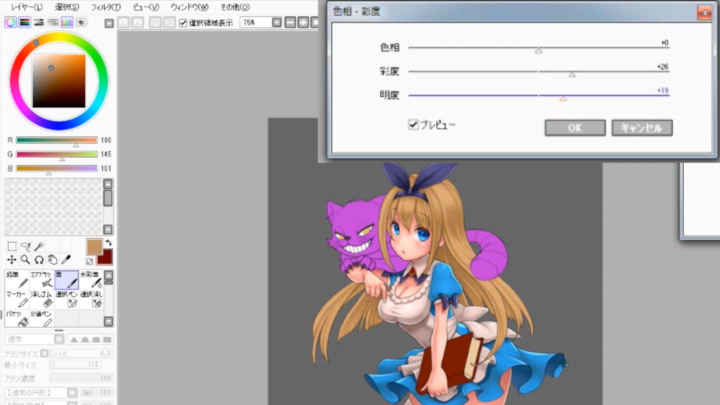Confirm hue/saturation dialog with OK
The height and width of the screenshot is (405, 720).
pyautogui.click(x=575, y=128)
